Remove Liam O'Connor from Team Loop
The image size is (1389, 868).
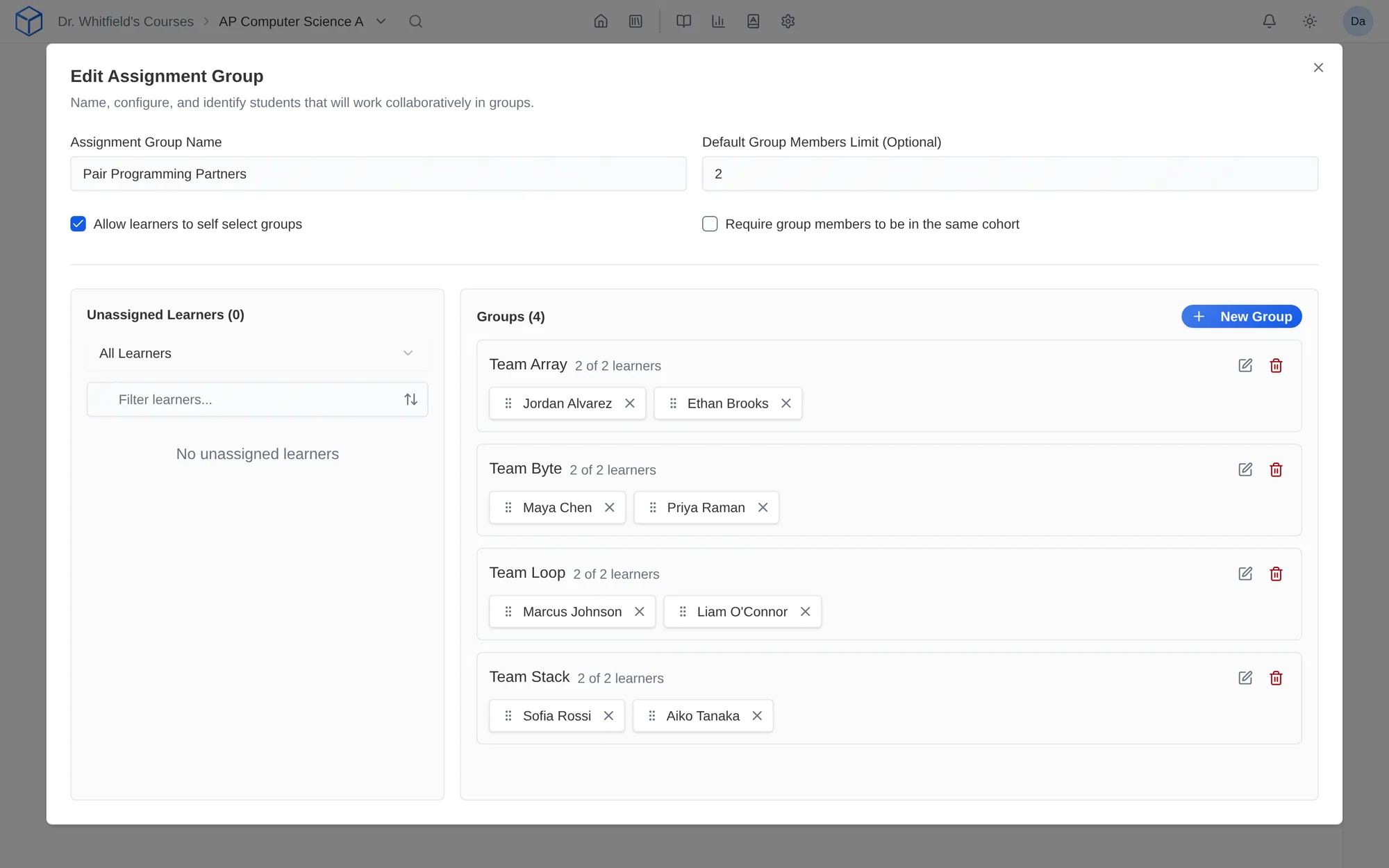[806, 612]
